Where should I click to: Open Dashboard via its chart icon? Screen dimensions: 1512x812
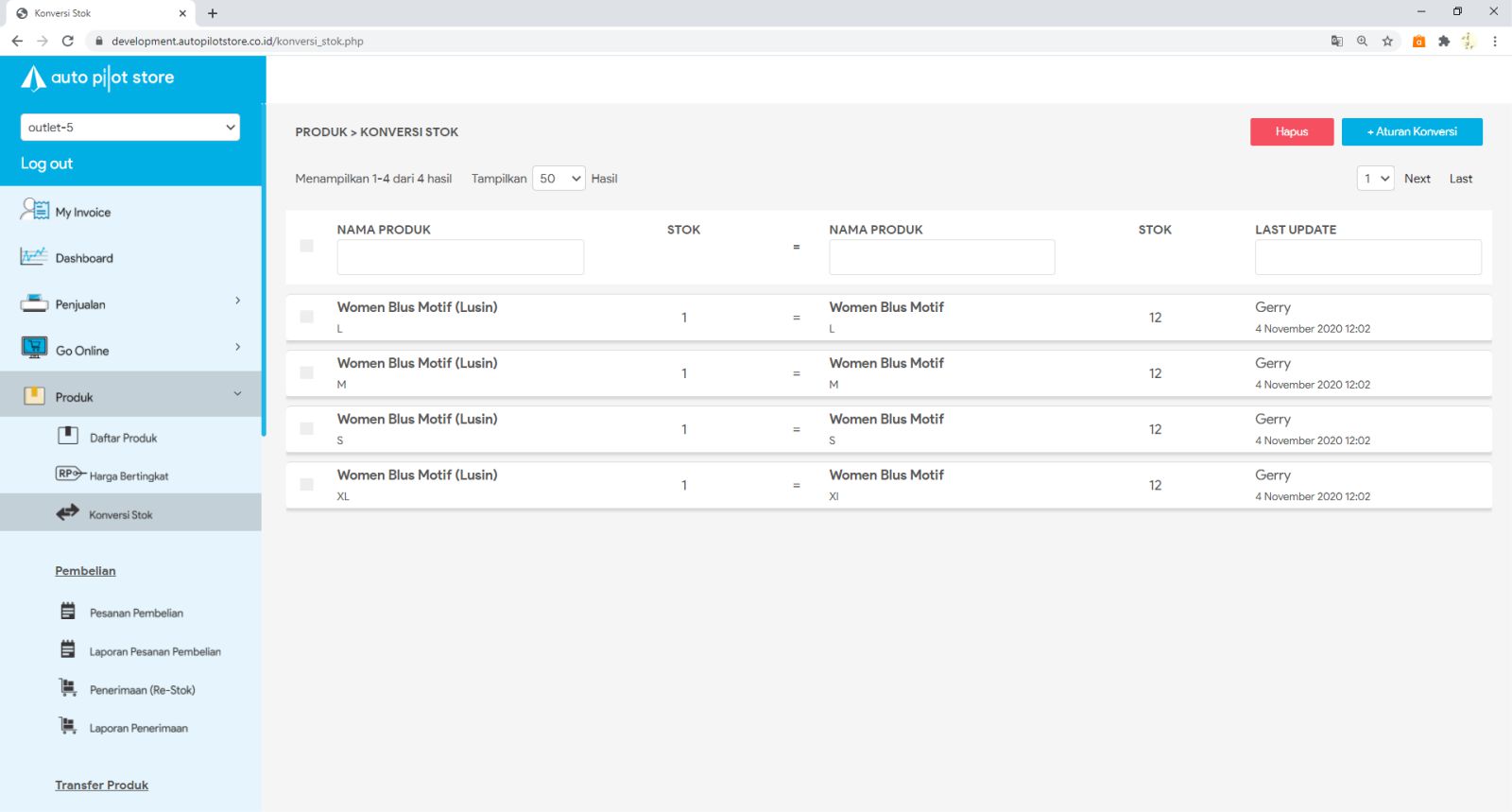point(34,256)
